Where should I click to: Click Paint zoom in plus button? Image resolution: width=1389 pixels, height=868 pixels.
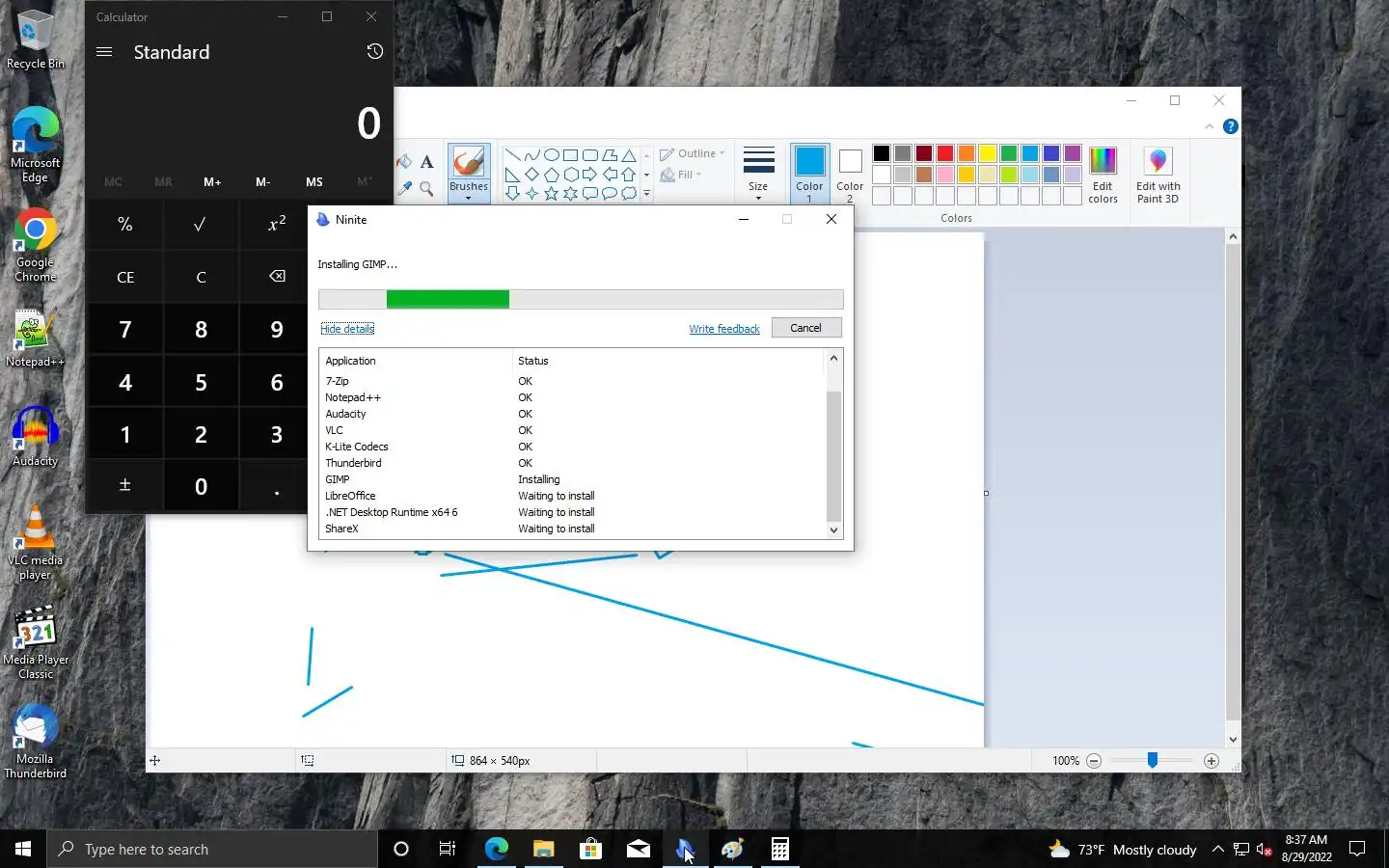pyautogui.click(x=1212, y=761)
